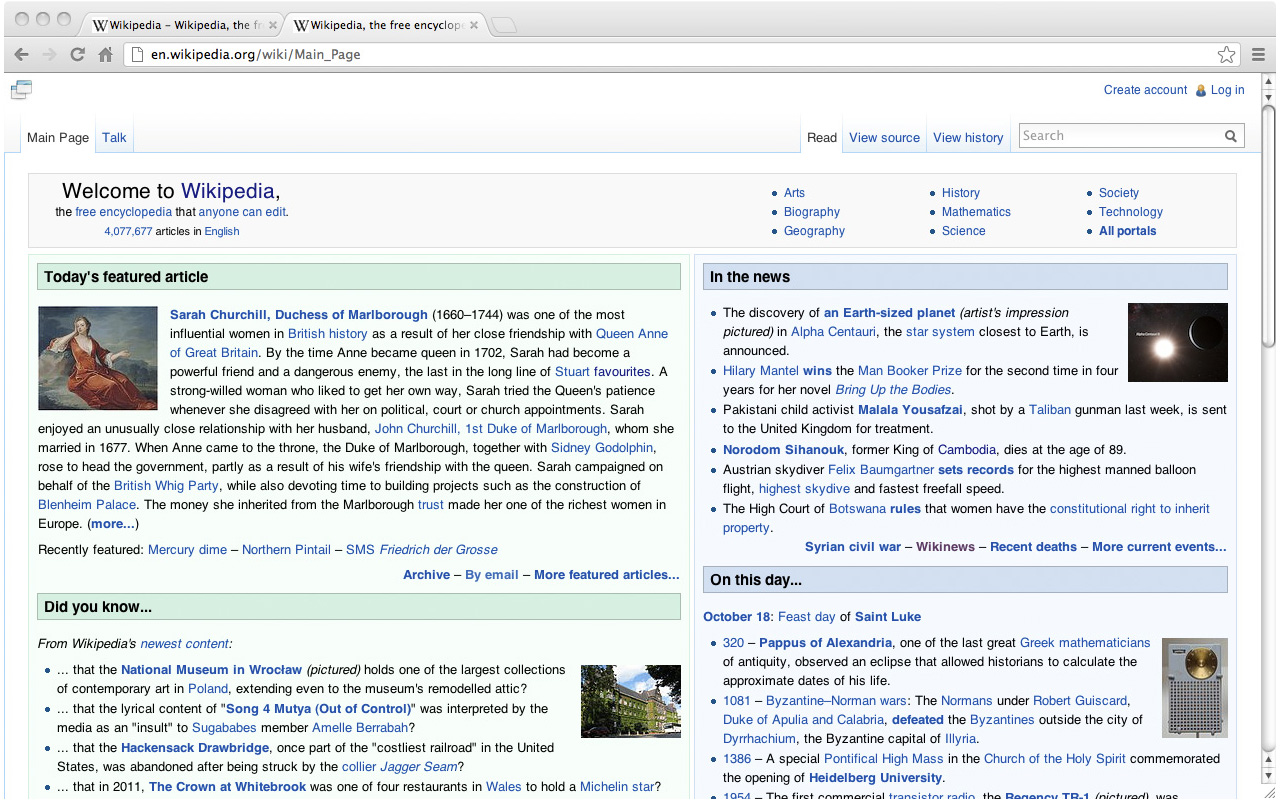Image resolution: width=1280 pixels, height=800 pixels.
Task: Open the Blenheim Palace link
Action: (x=87, y=505)
